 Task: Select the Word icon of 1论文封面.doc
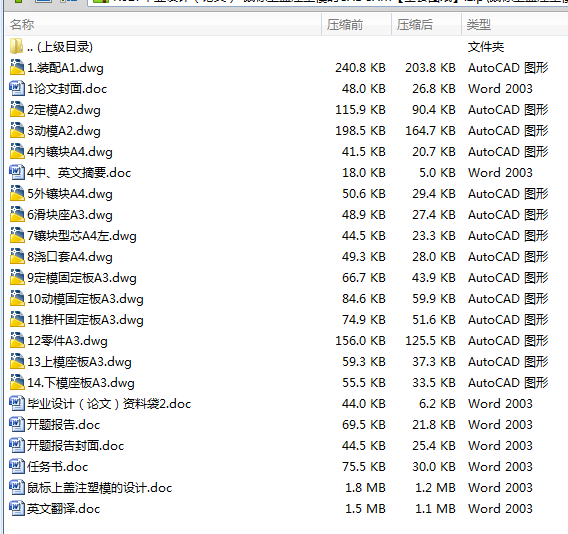[17, 88]
